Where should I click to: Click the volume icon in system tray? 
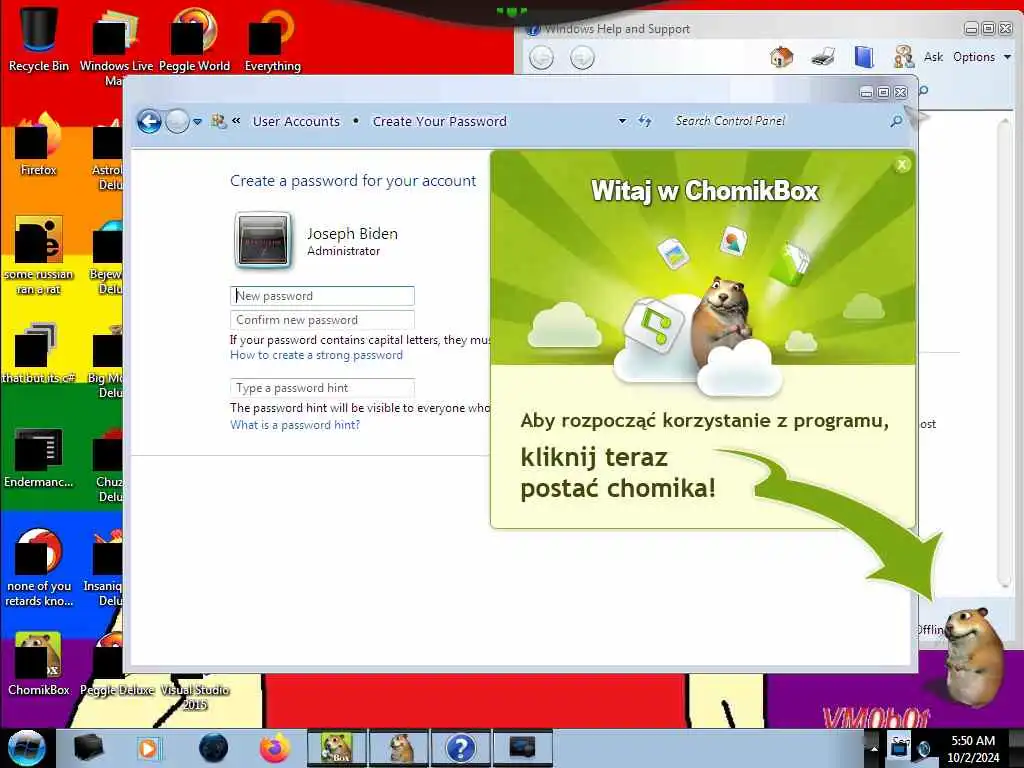924,749
